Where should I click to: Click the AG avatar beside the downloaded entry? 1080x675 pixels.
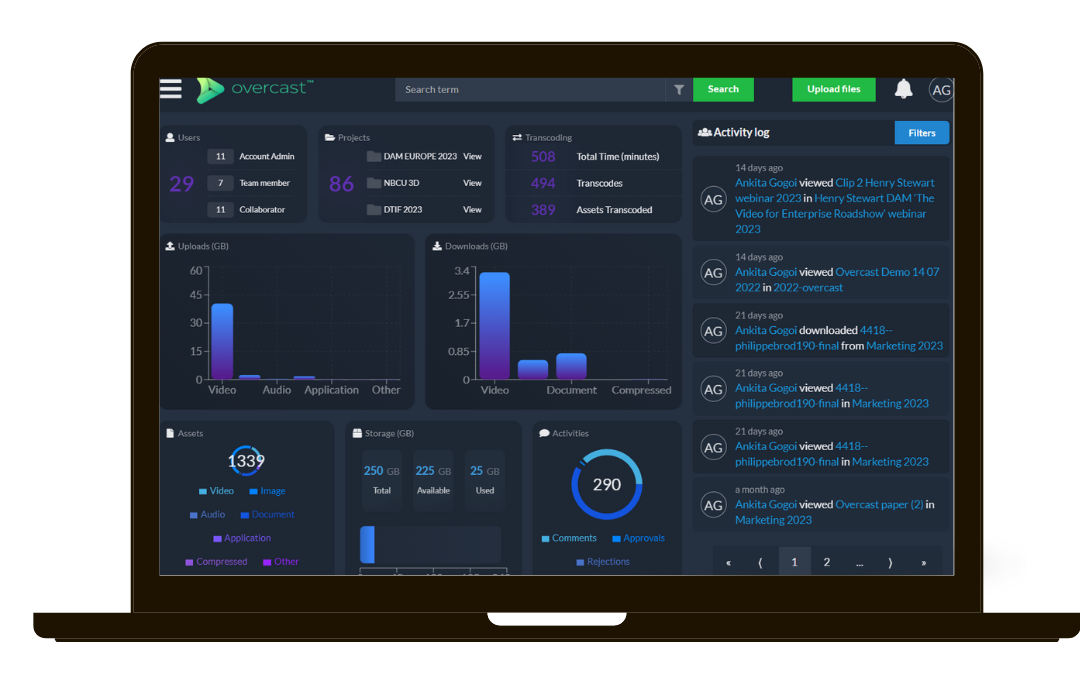pos(713,331)
